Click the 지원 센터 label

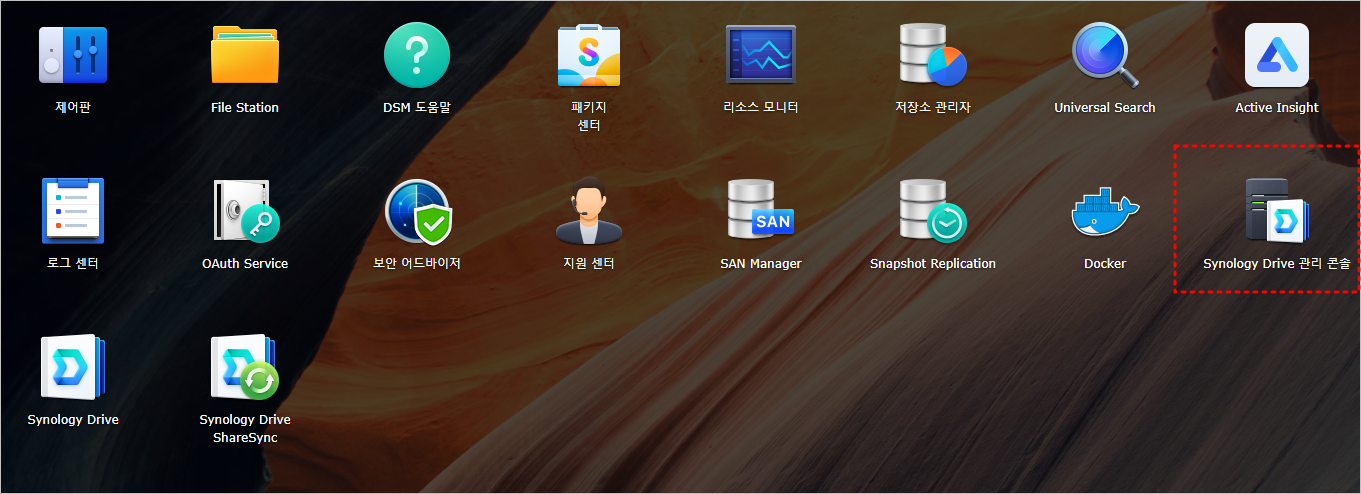[589, 264]
